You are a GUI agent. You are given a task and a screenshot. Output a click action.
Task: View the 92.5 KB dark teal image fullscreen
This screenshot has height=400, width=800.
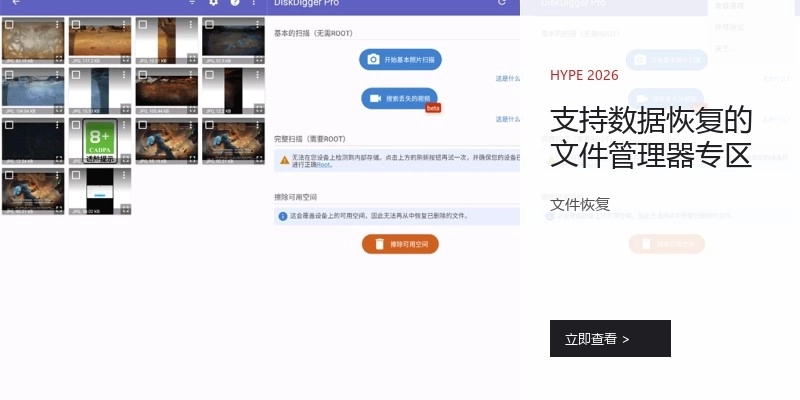259,59
